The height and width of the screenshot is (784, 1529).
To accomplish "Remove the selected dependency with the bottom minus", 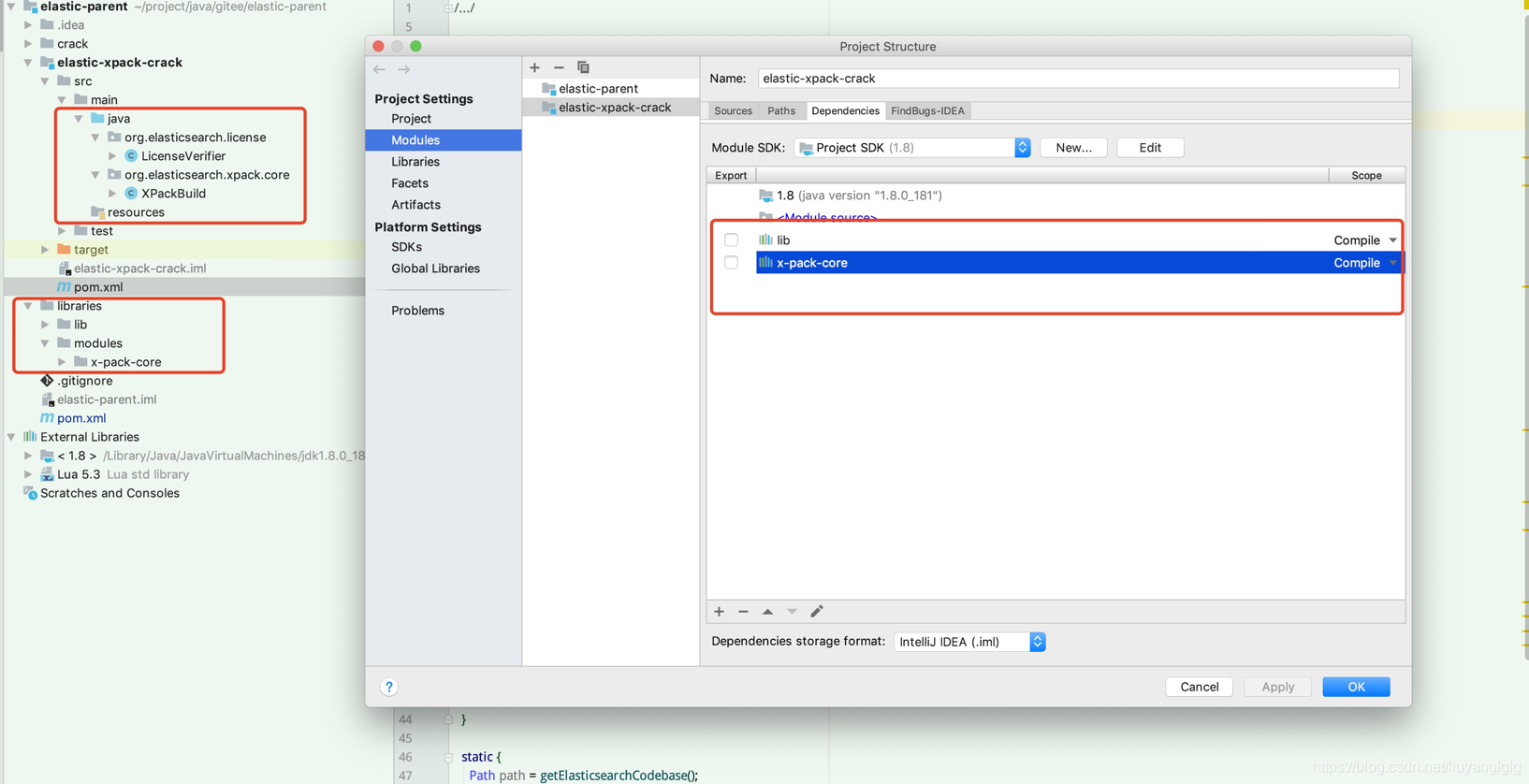I will (743, 612).
